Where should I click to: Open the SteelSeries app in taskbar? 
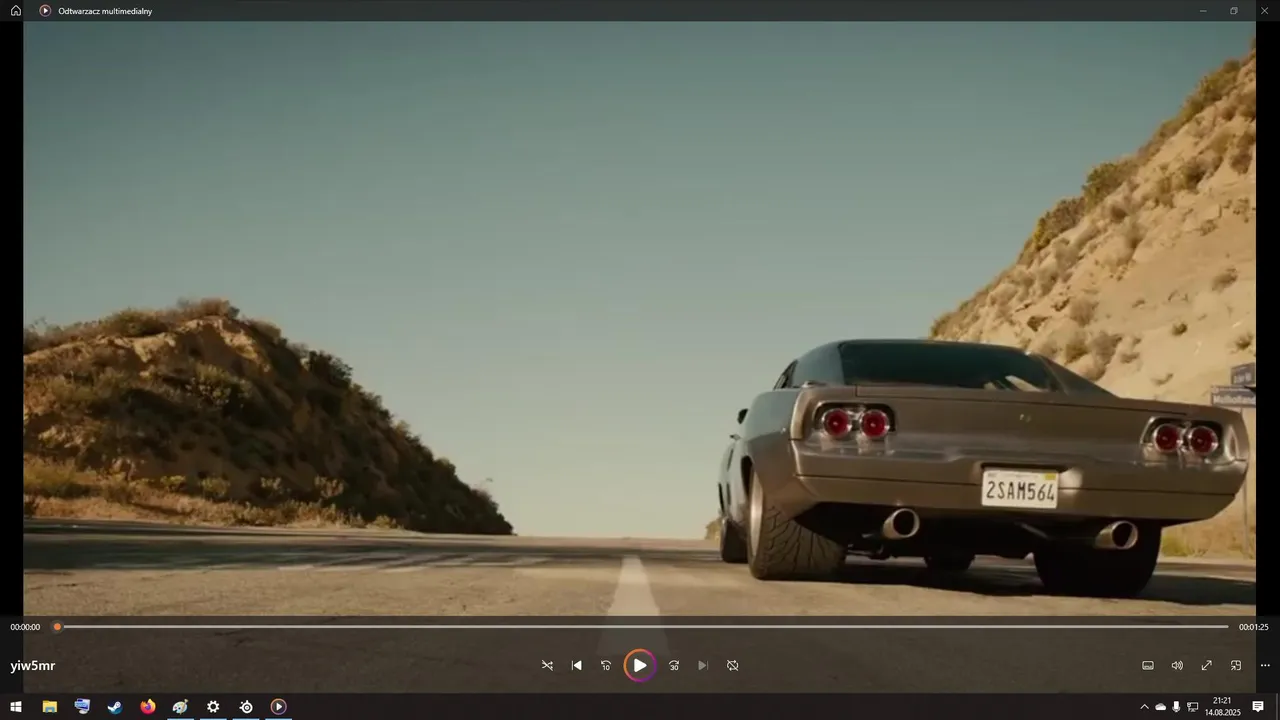pos(246,707)
